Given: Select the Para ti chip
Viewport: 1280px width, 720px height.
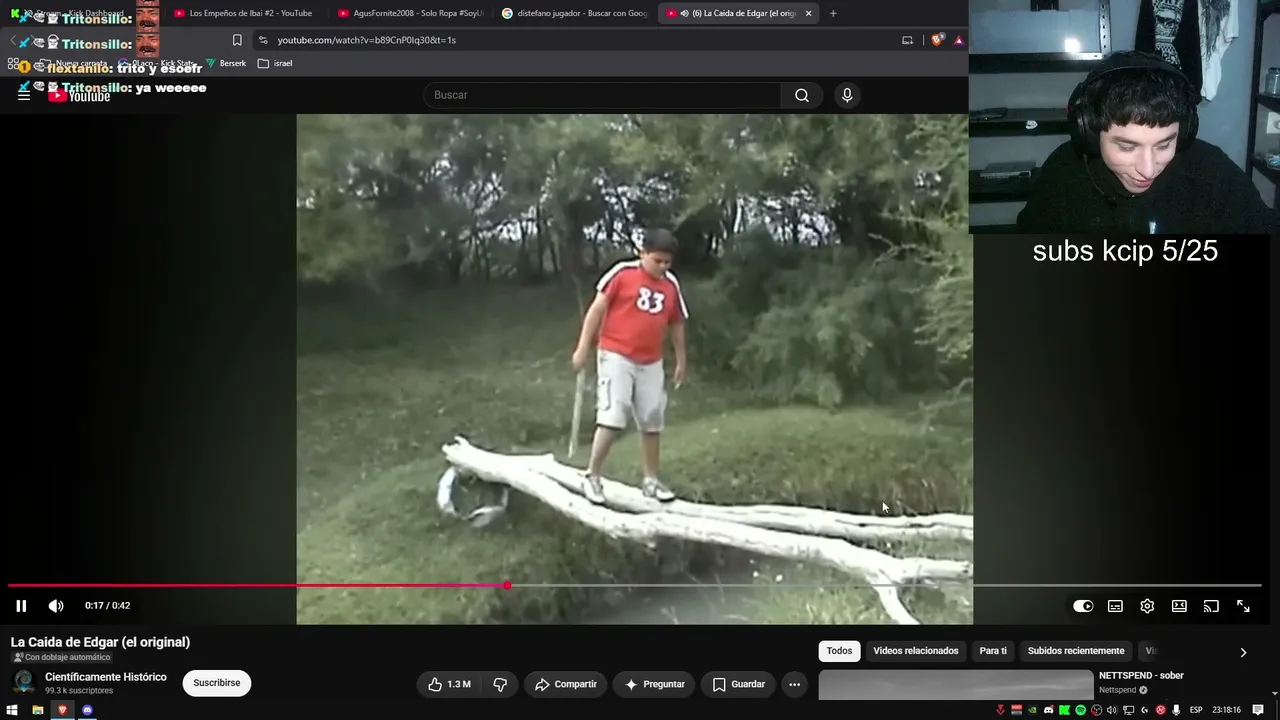Looking at the screenshot, I should click(x=993, y=651).
